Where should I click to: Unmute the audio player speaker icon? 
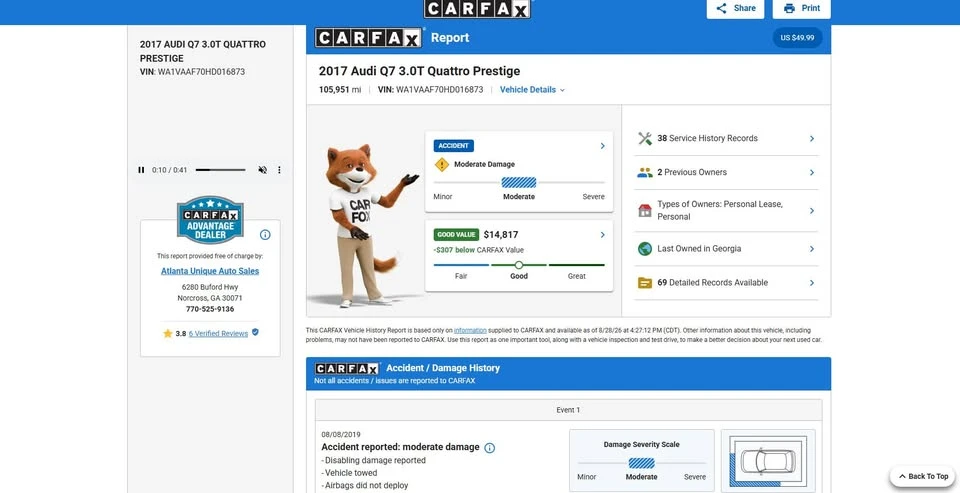click(x=263, y=170)
